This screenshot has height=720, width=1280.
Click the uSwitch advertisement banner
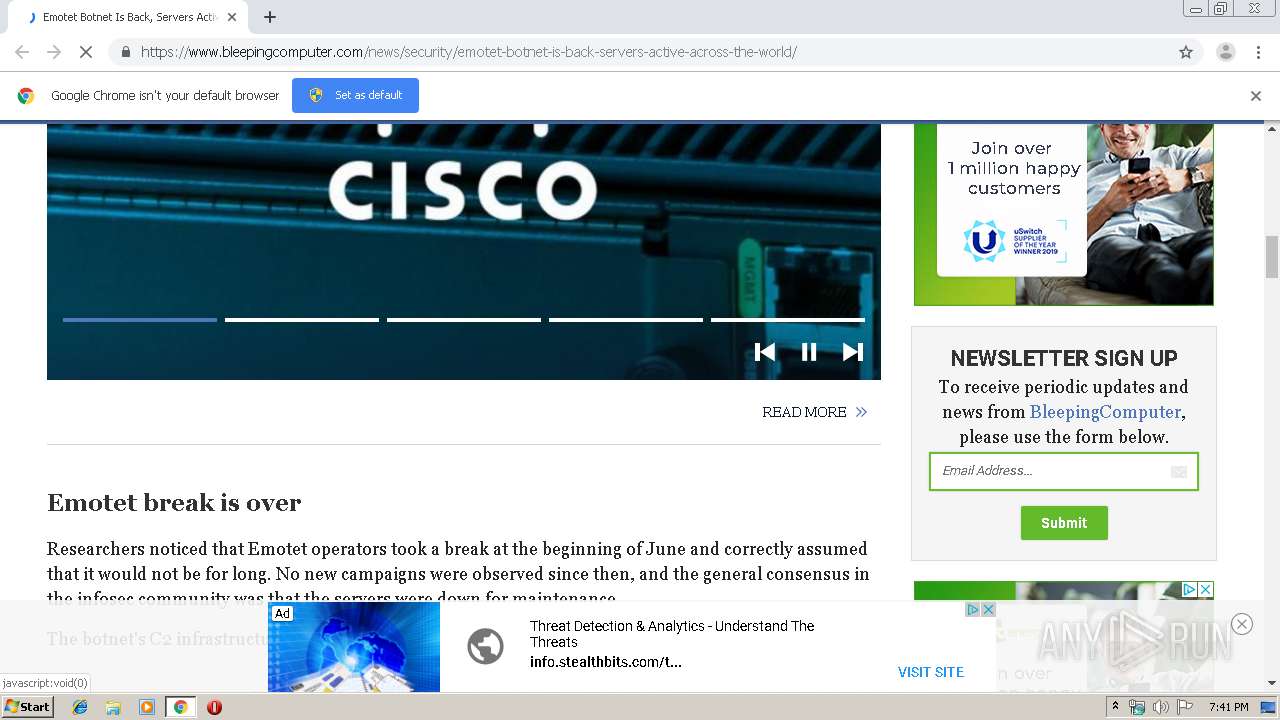pyautogui.click(x=1064, y=214)
